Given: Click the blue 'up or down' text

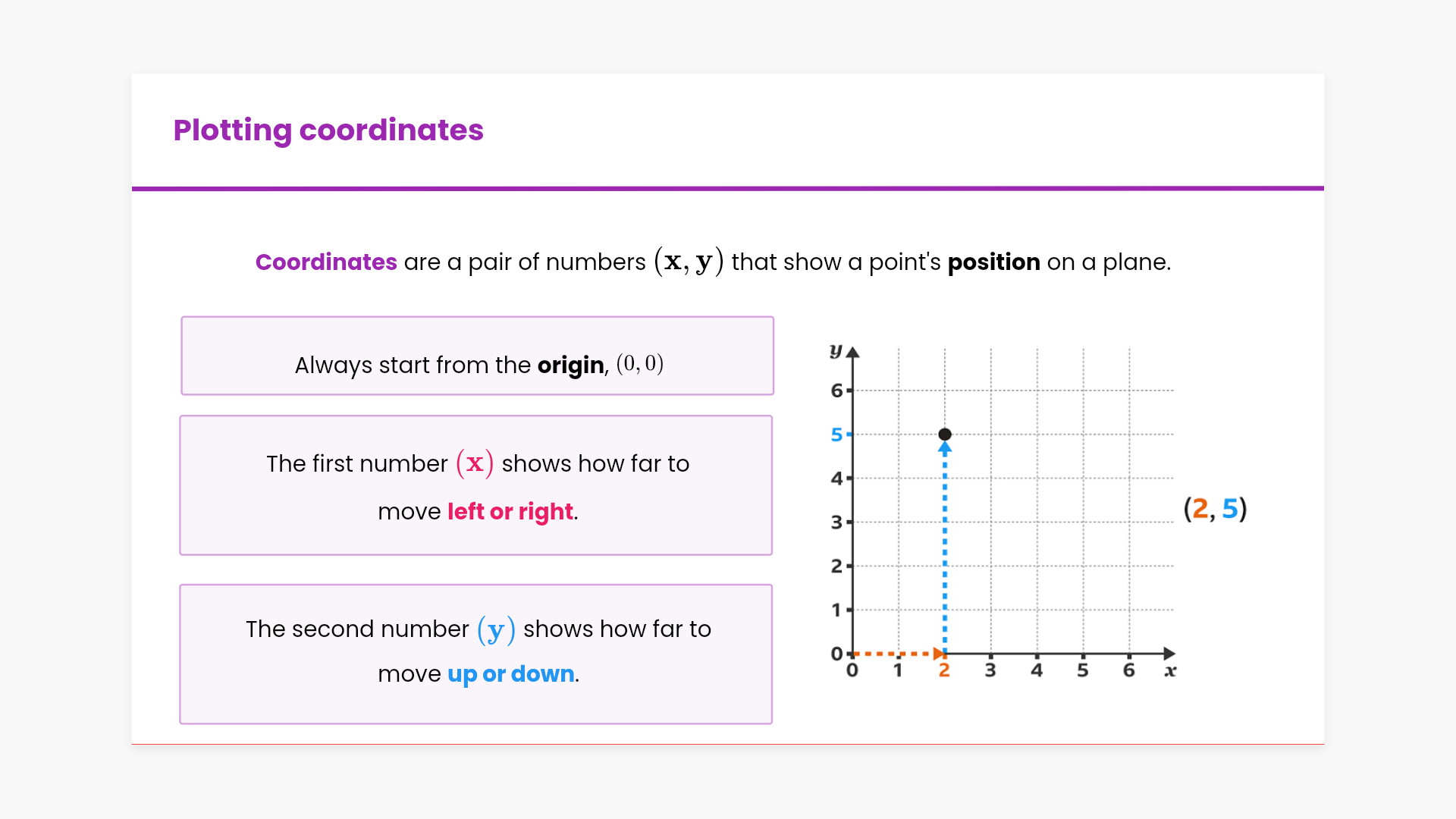Looking at the screenshot, I should pos(510,674).
